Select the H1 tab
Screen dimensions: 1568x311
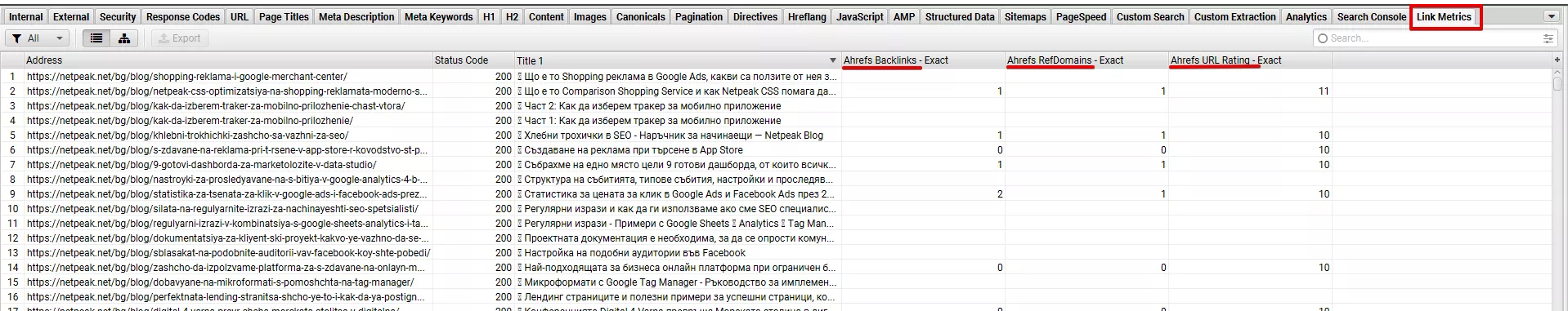489,16
